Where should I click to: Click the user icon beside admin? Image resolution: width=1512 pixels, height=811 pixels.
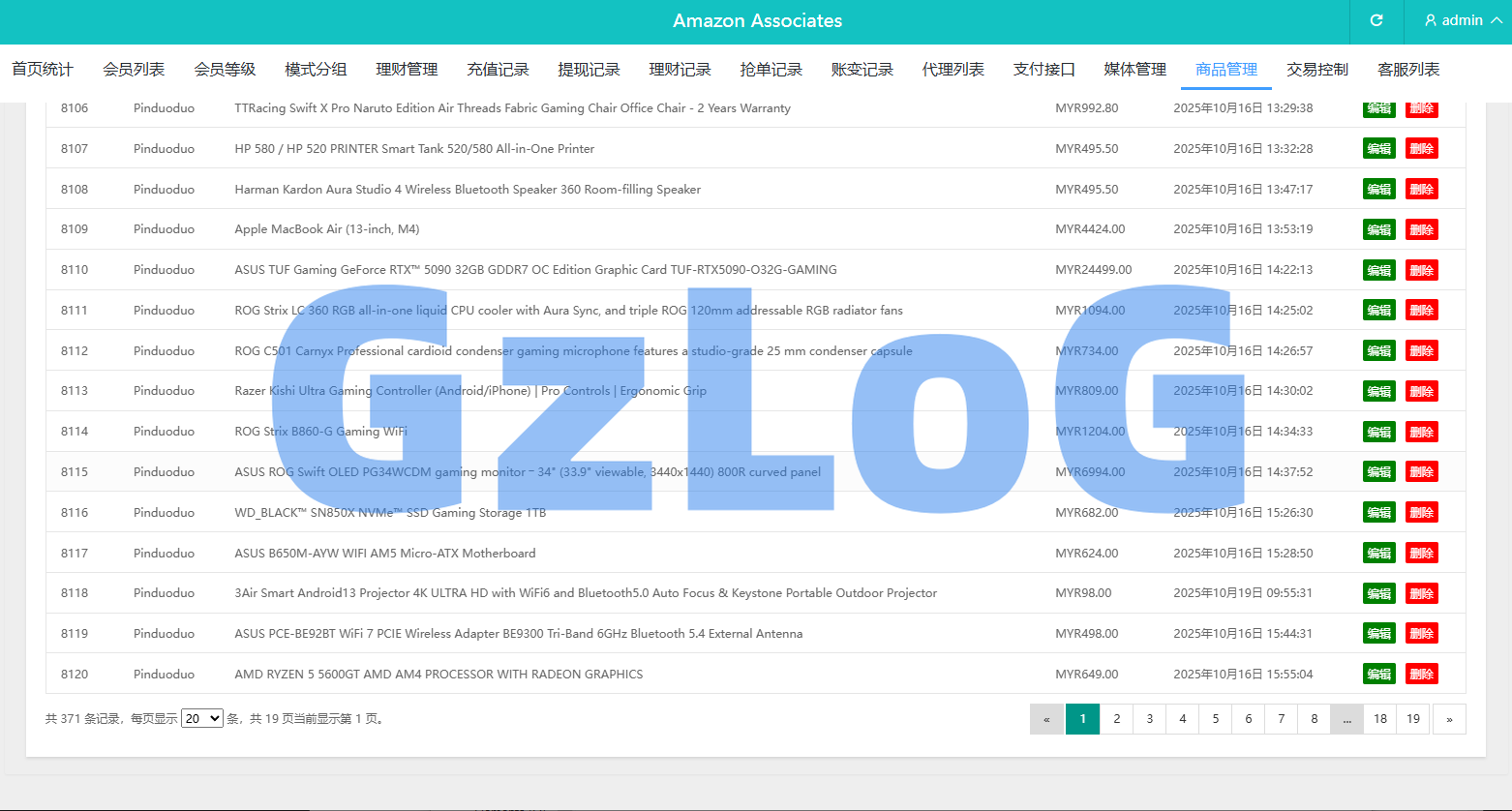(1431, 20)
